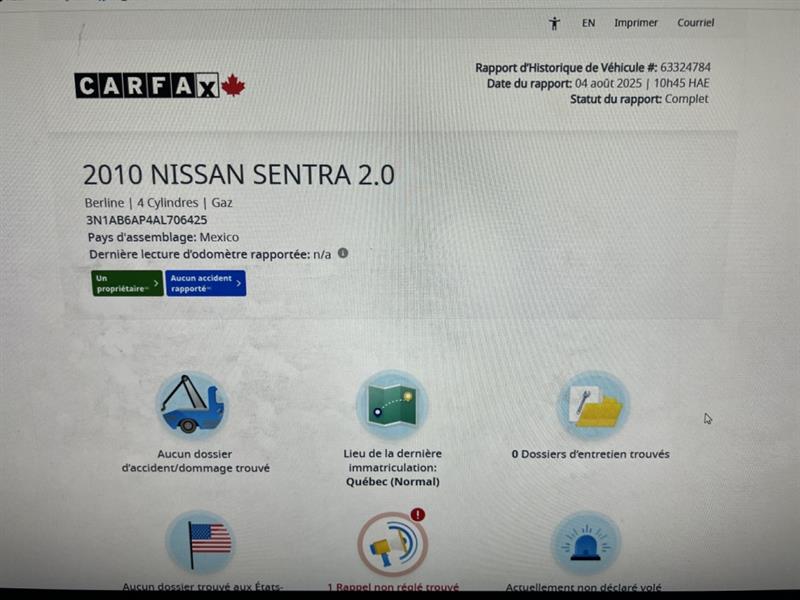Click the map registration location icon
The height and width of the screenshot is (600, 800).
(392, 404)
